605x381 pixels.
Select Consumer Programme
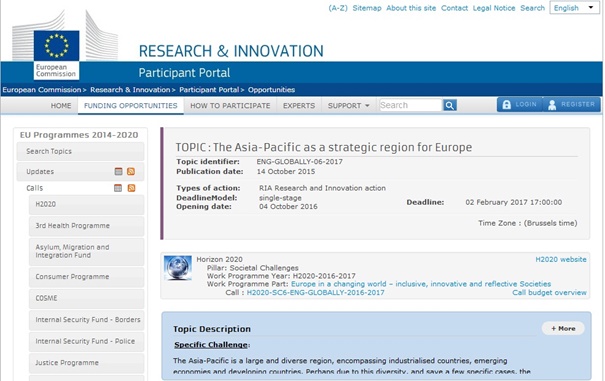[x=86, y=277]
